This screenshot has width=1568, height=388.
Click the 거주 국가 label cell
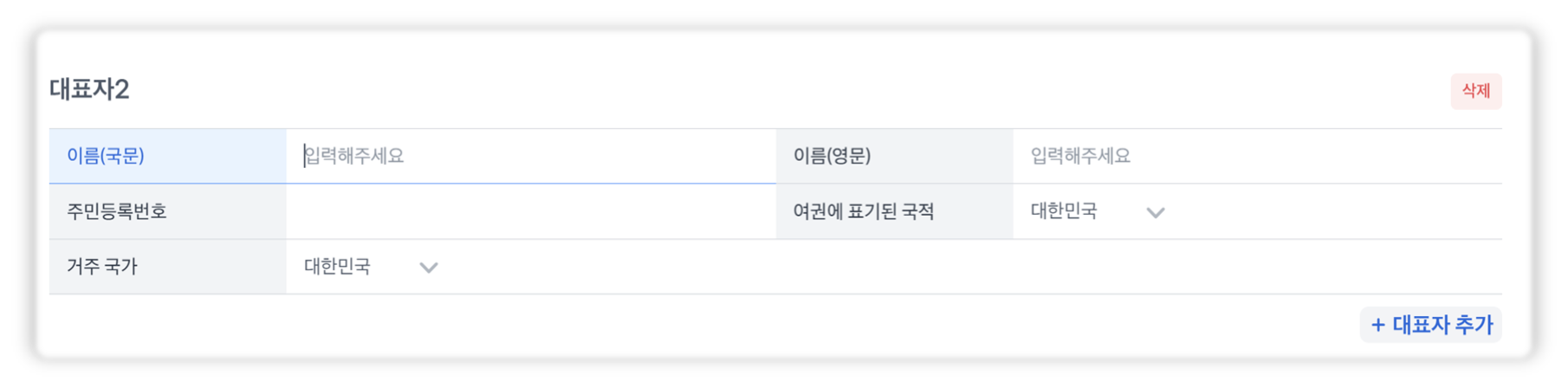tap(167, 267)
